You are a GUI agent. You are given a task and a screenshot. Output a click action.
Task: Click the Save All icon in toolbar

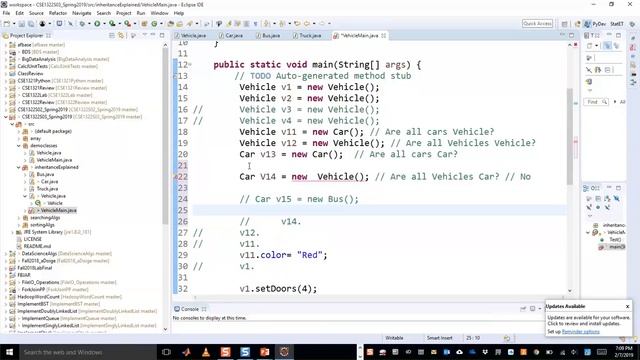(31, 24)
